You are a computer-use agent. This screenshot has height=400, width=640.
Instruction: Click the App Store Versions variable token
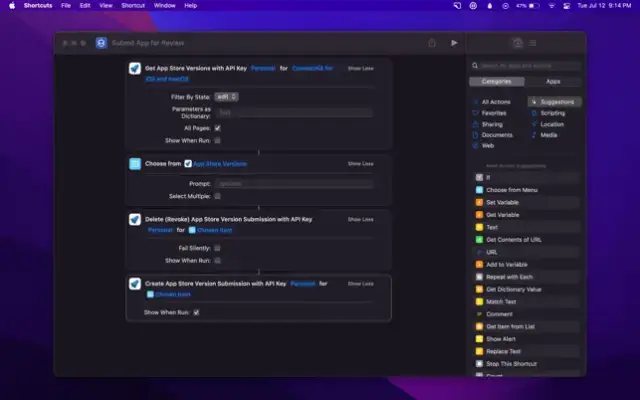pyautogui.click(x=216, y=164)
